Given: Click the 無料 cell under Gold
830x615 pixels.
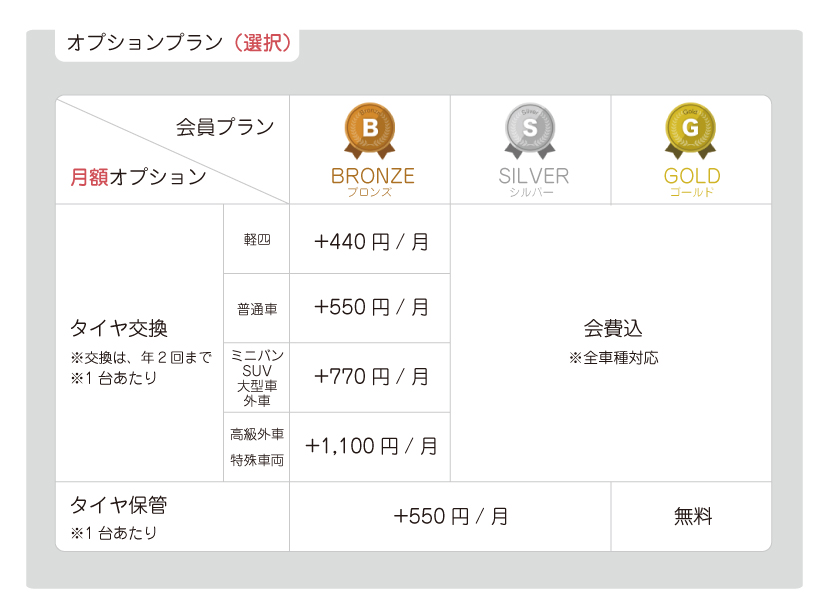Looking at the screenshot, I should coord(693,516).
